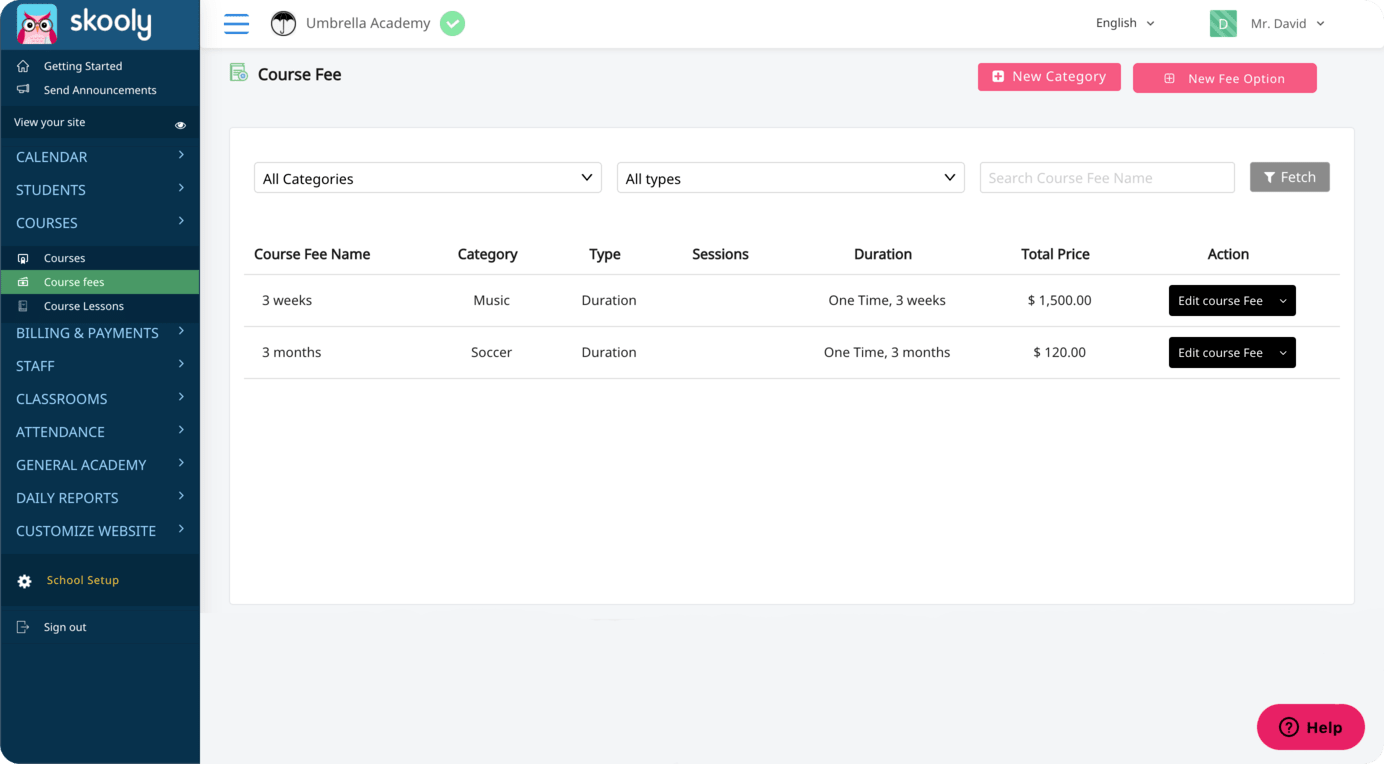The height and width of the screenshot is (764, 1384).
Task: Click the Getting Started home icon
Action: 24,66
